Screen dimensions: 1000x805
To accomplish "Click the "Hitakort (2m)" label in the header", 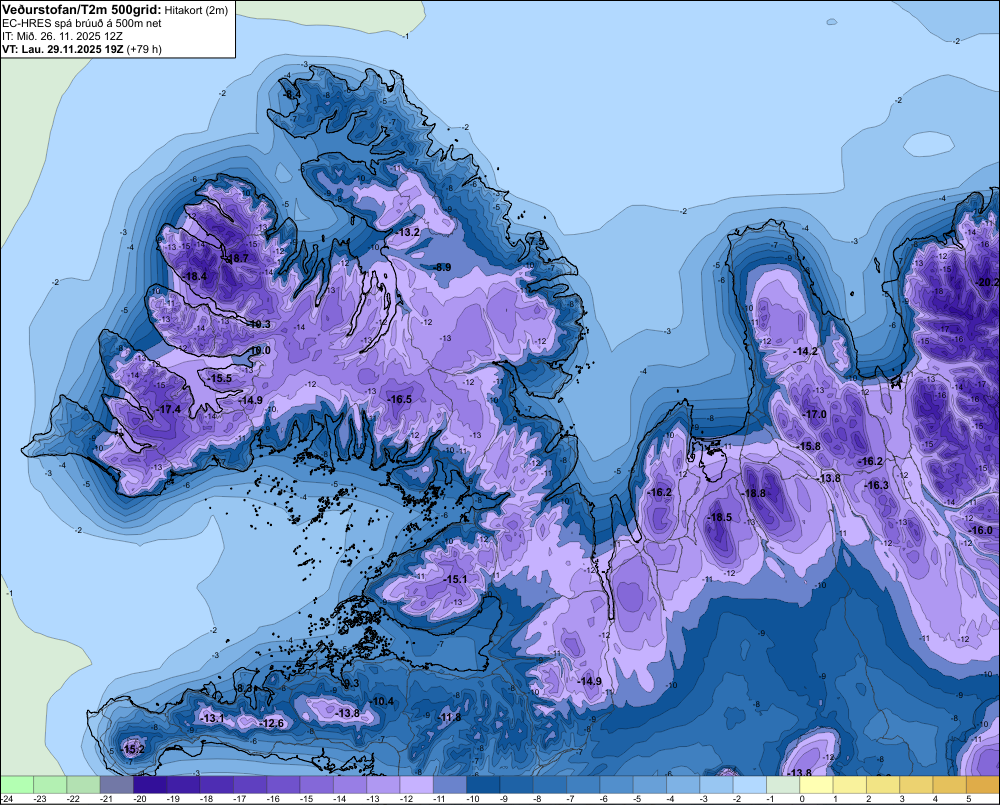I will [196, 10].
